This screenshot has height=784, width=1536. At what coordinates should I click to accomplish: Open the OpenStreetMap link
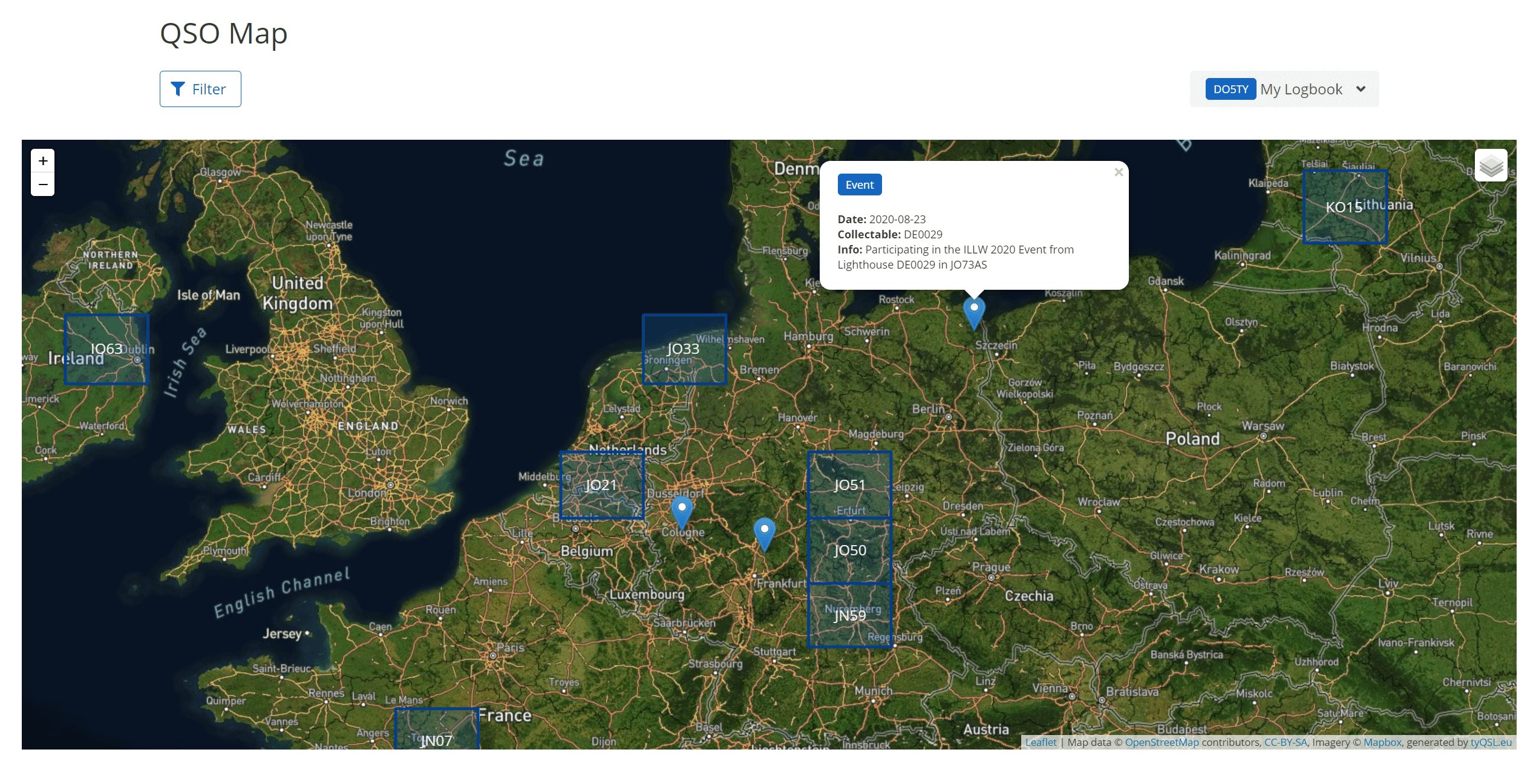1162,742
